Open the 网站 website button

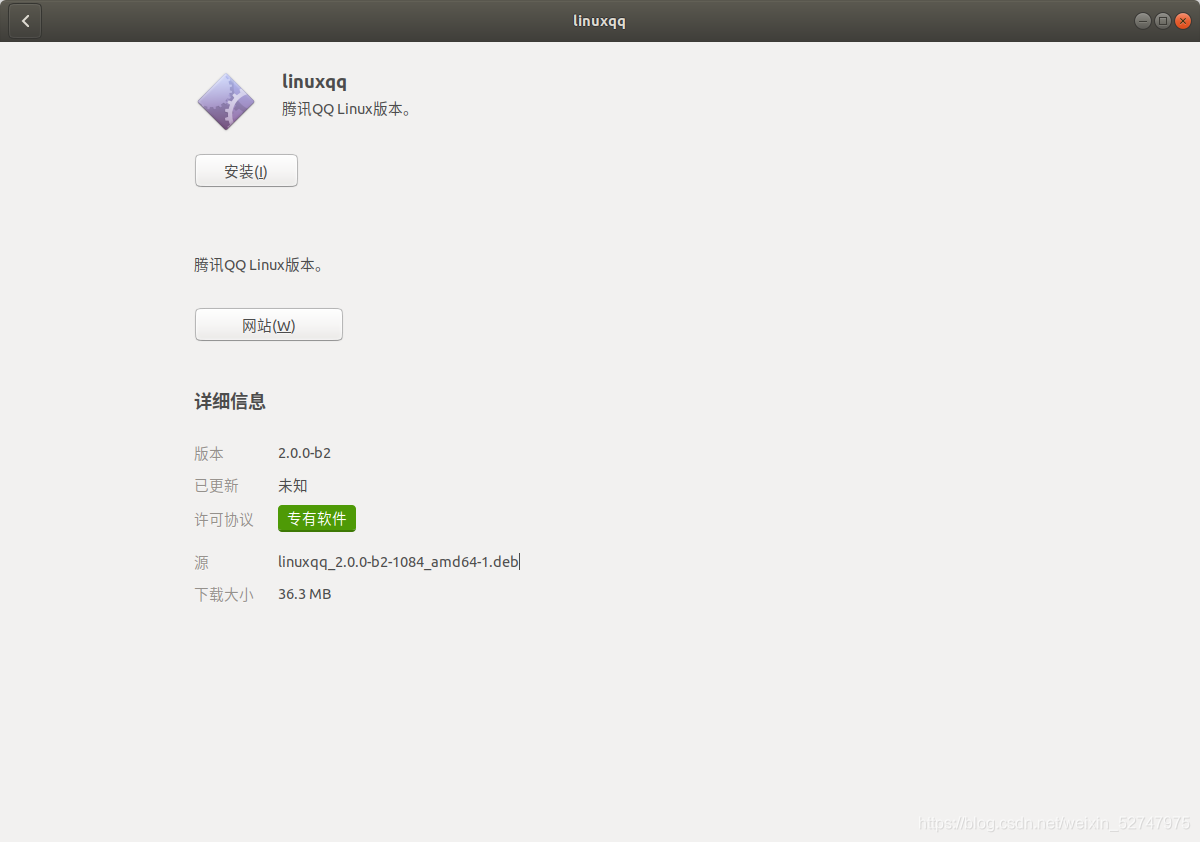[269, 325]
